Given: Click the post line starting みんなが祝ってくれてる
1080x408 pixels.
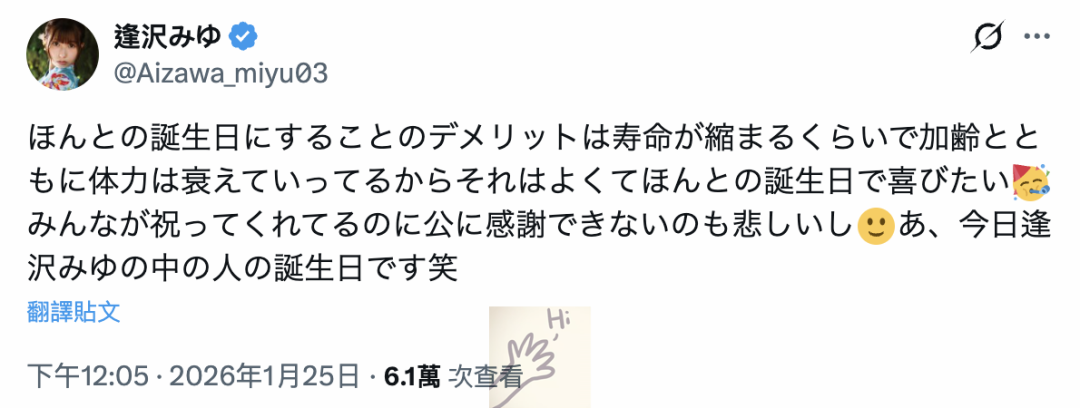Looking at the screenshot, I should pyautogui.click(x=539, y=227).
